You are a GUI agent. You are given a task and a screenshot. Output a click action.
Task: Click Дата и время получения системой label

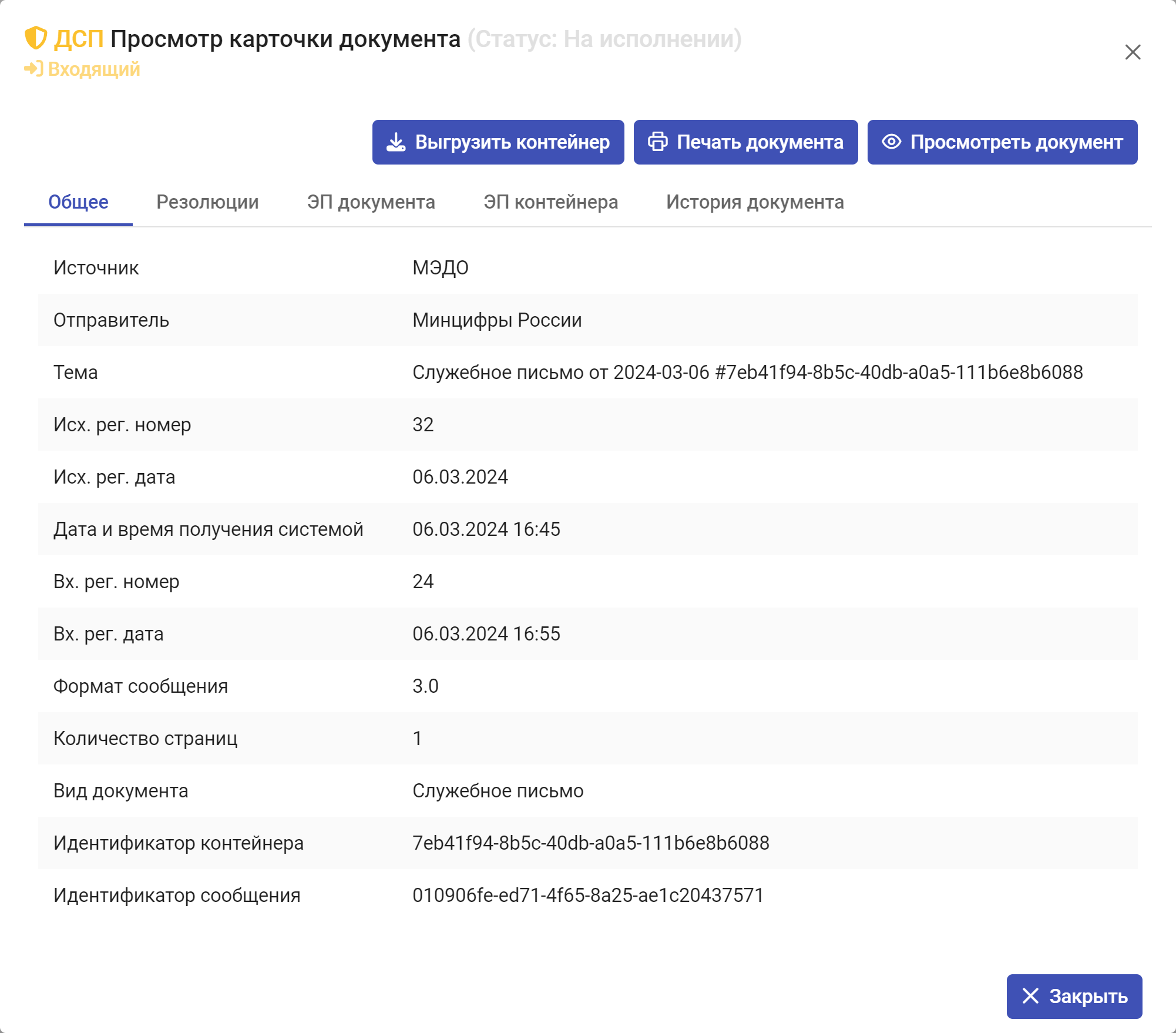pos(209,529)
